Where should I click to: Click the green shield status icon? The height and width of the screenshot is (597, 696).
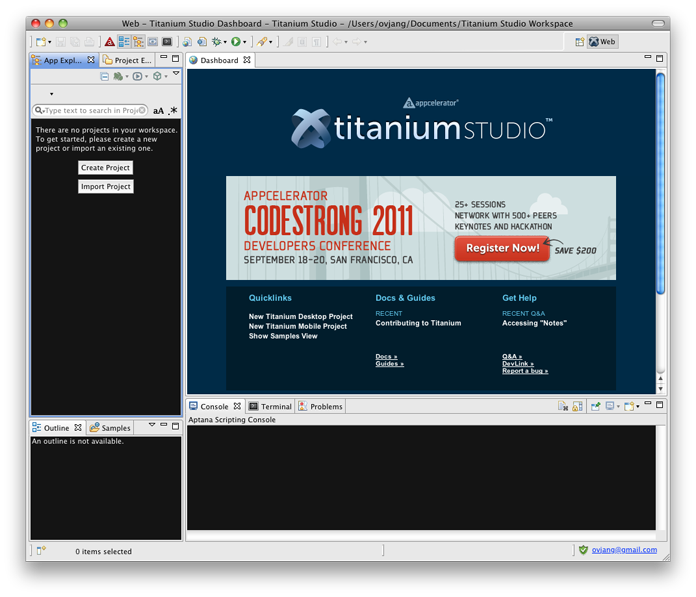tap(583, 550)
